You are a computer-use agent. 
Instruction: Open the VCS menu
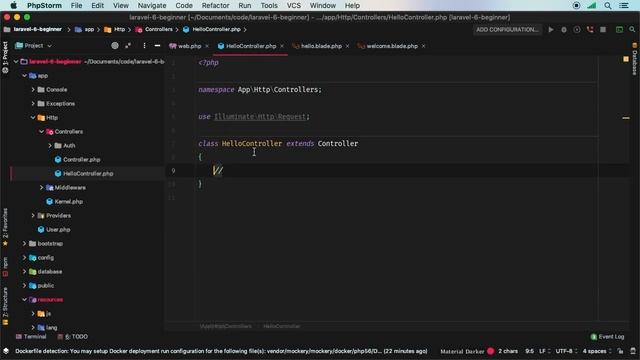point(293,6)
